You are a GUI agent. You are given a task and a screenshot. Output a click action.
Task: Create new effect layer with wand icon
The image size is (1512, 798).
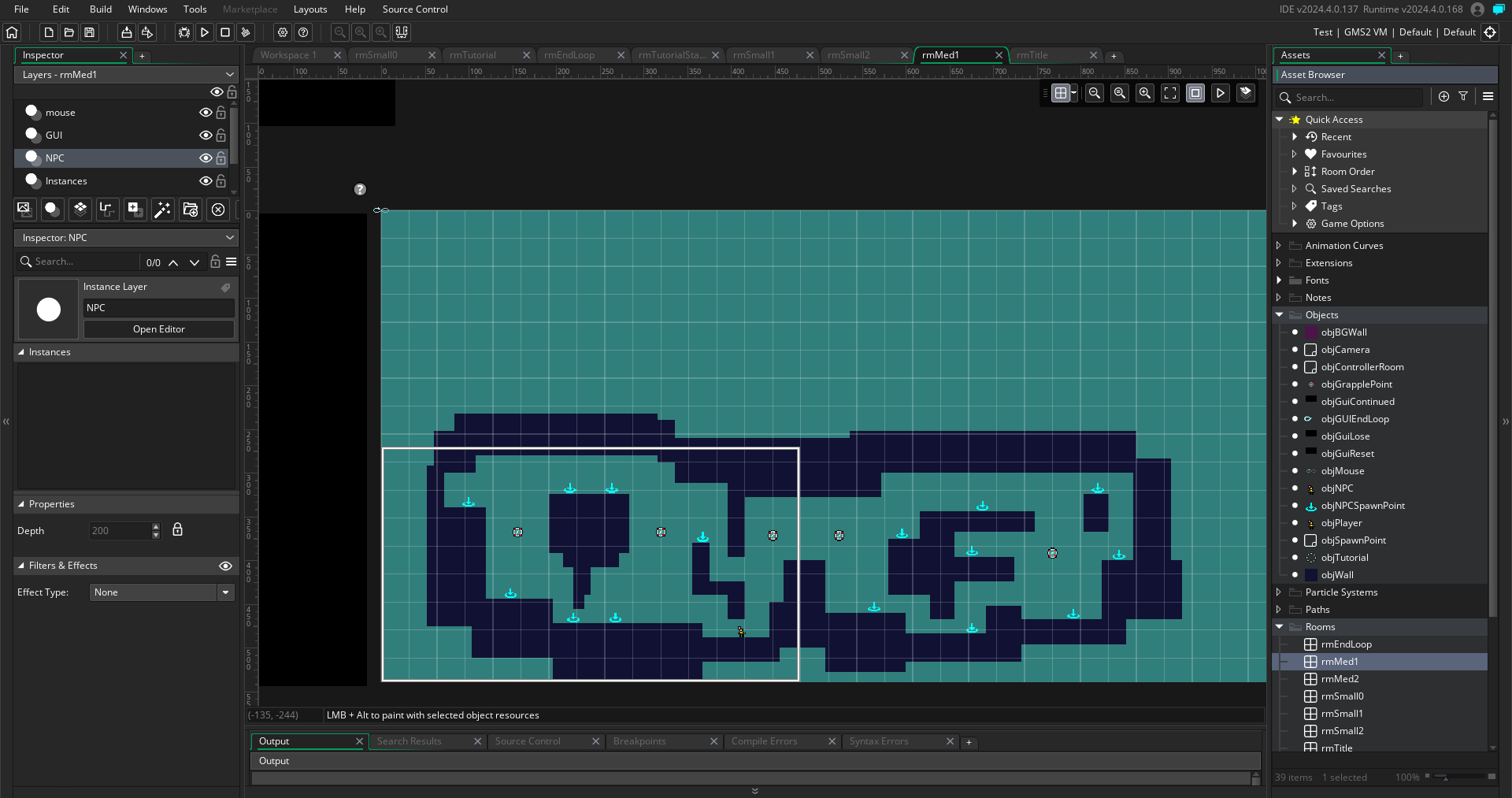click(162, 209)
